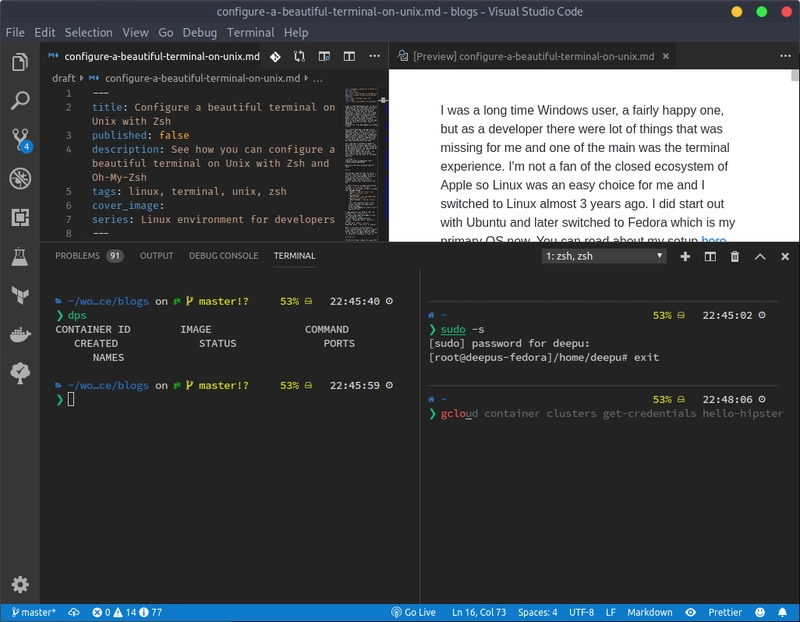The height and width of the screenshot is (622, 800).
Task: Open the Selection menu
Action: [88, 33]
